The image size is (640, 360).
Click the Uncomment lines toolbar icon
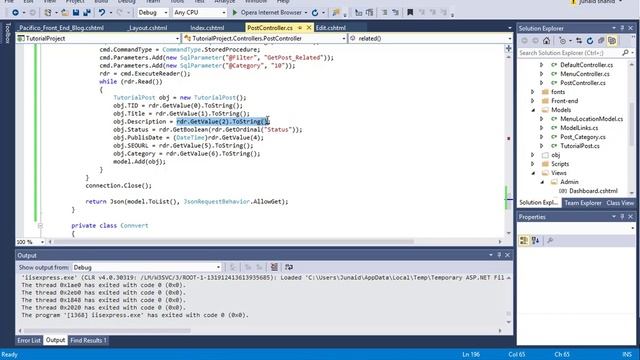(396, 13)
